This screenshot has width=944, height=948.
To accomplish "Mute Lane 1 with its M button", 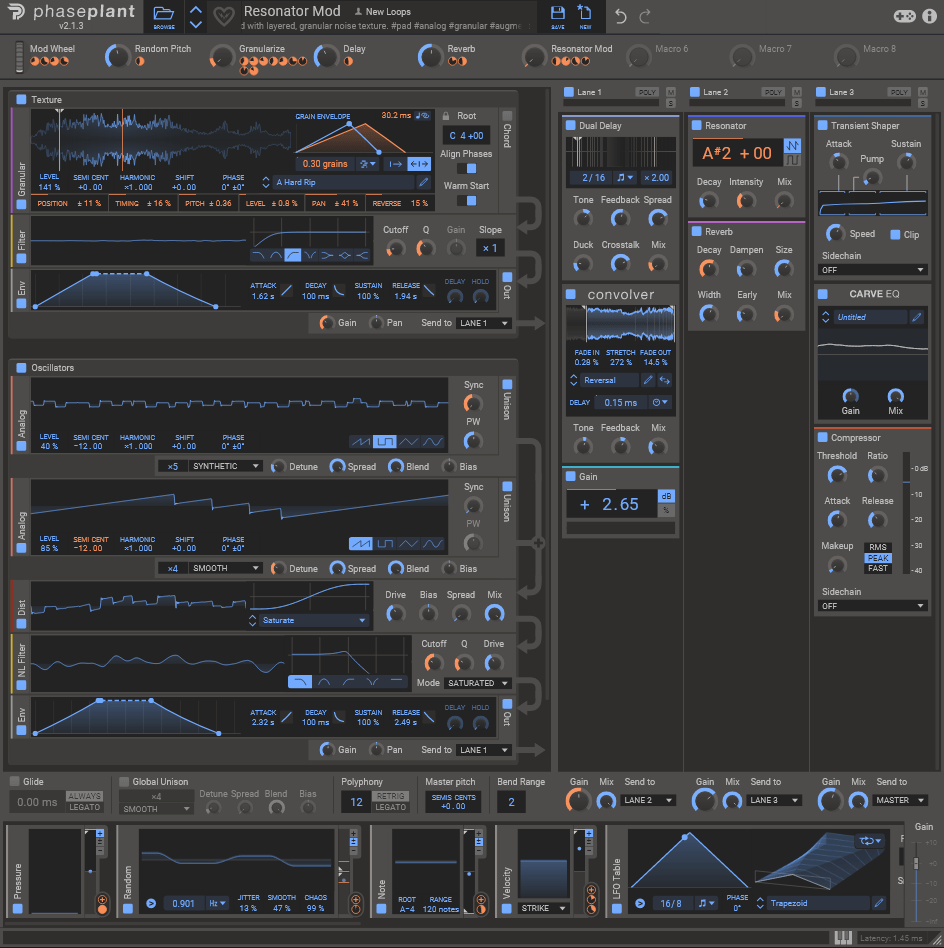I will (x=671, y=91).
